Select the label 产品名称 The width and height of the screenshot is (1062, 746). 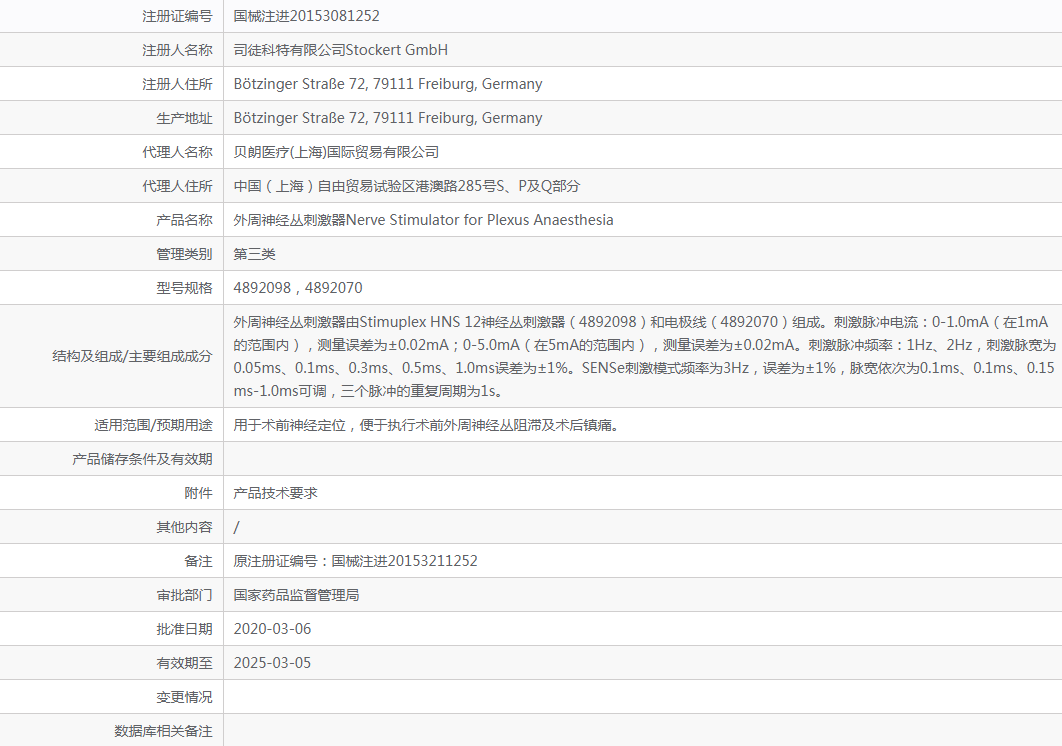[184, 220]
